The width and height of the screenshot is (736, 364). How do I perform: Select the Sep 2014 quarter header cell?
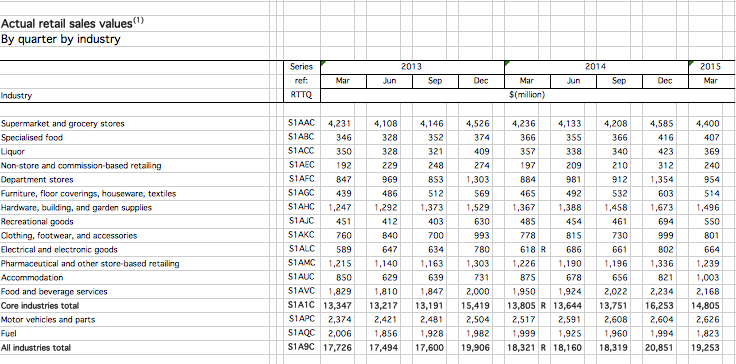pos(619,81)
